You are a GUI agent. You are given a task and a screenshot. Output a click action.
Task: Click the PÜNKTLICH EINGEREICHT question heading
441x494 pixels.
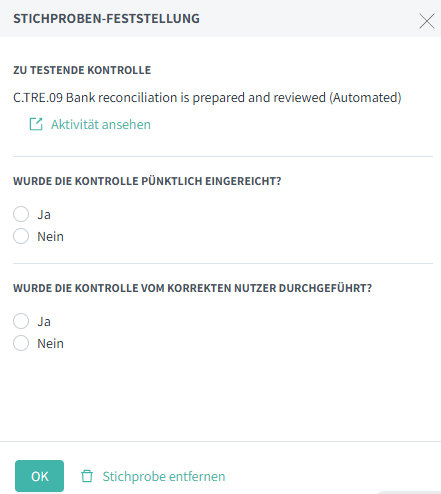tap(147, 181)
